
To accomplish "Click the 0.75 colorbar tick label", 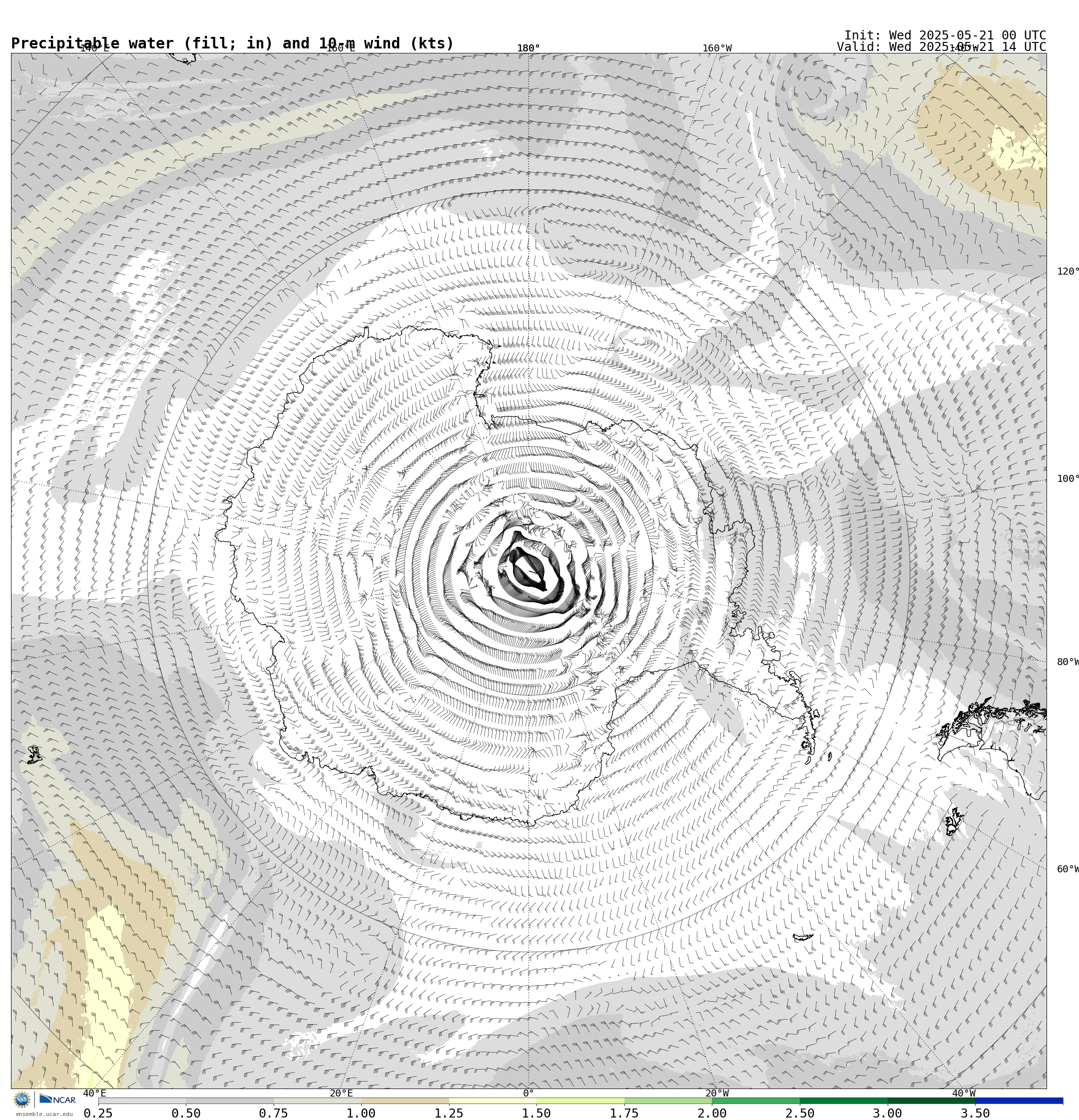I will click(273, 1113).
